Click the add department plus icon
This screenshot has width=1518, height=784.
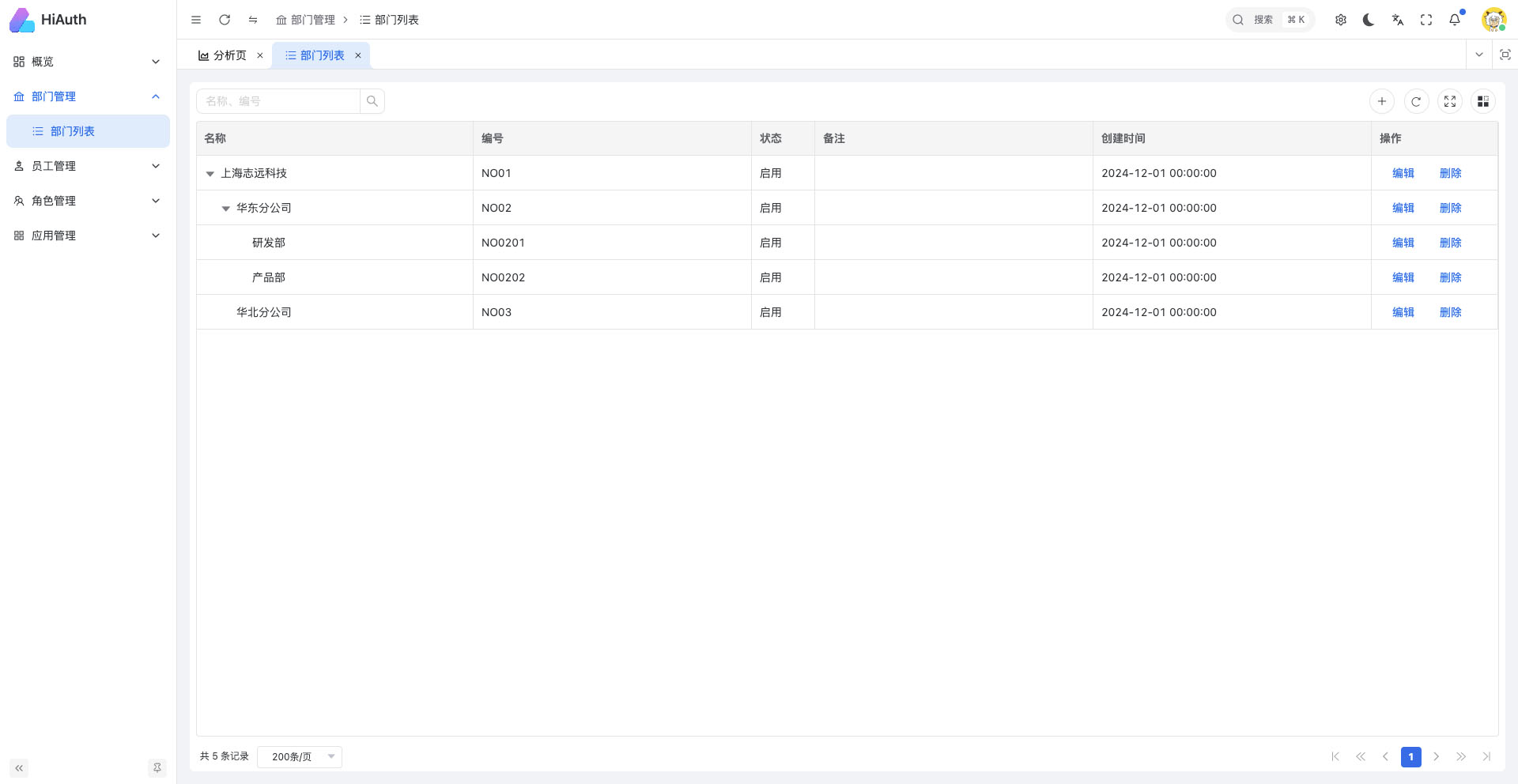(1381, 101)
